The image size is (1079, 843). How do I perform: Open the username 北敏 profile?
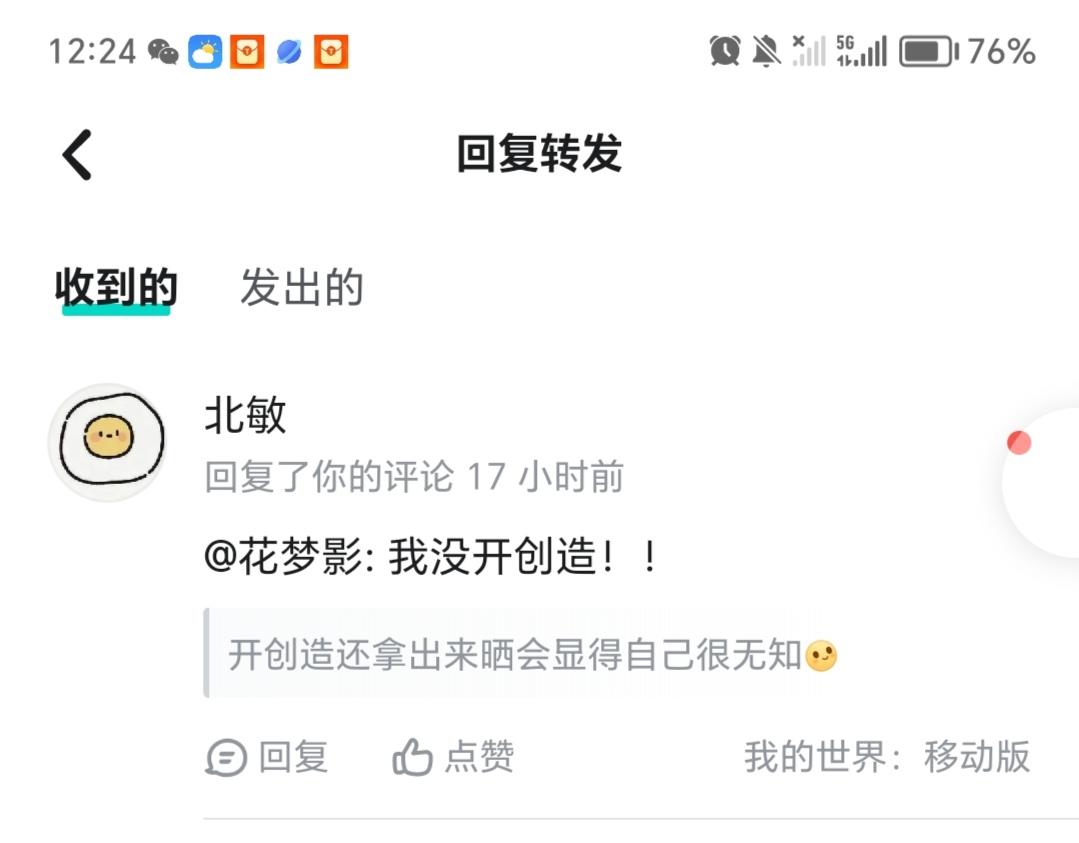[246, 416]
